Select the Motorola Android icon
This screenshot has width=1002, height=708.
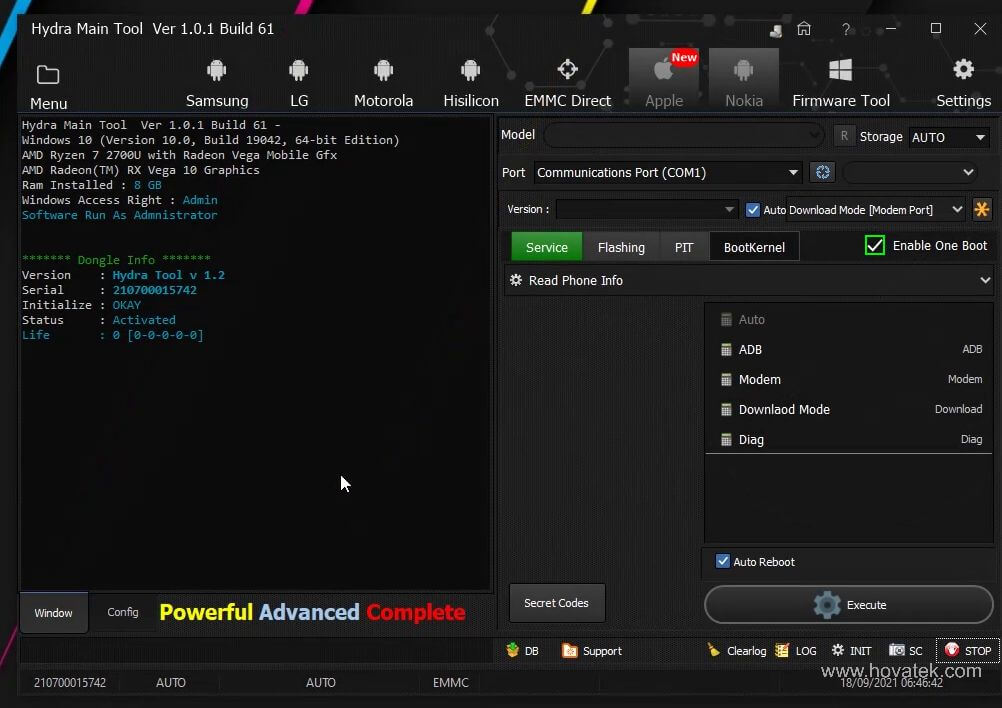[x=383, y=70]
